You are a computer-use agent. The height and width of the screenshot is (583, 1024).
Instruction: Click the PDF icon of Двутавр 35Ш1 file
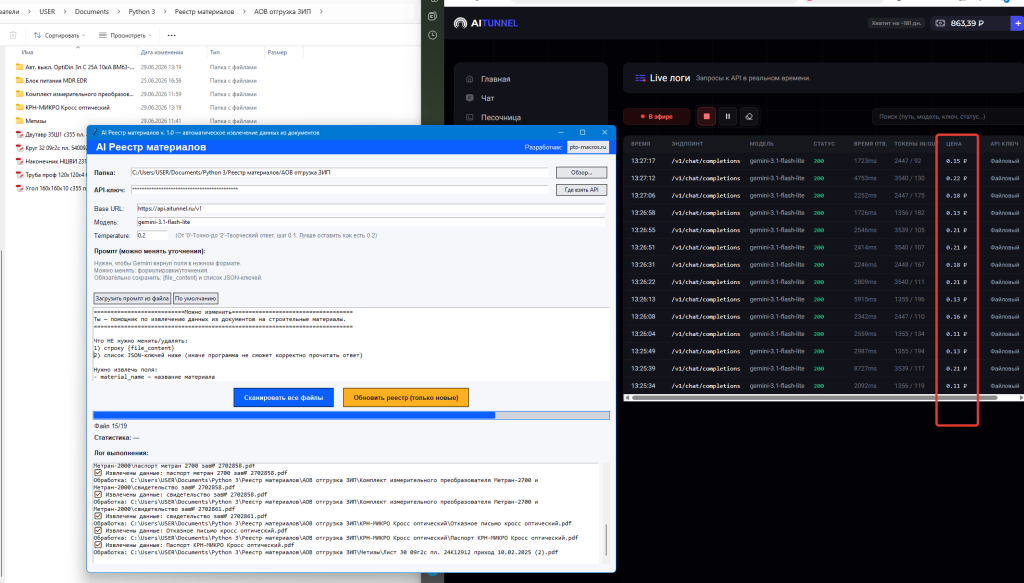pos(20,134)
